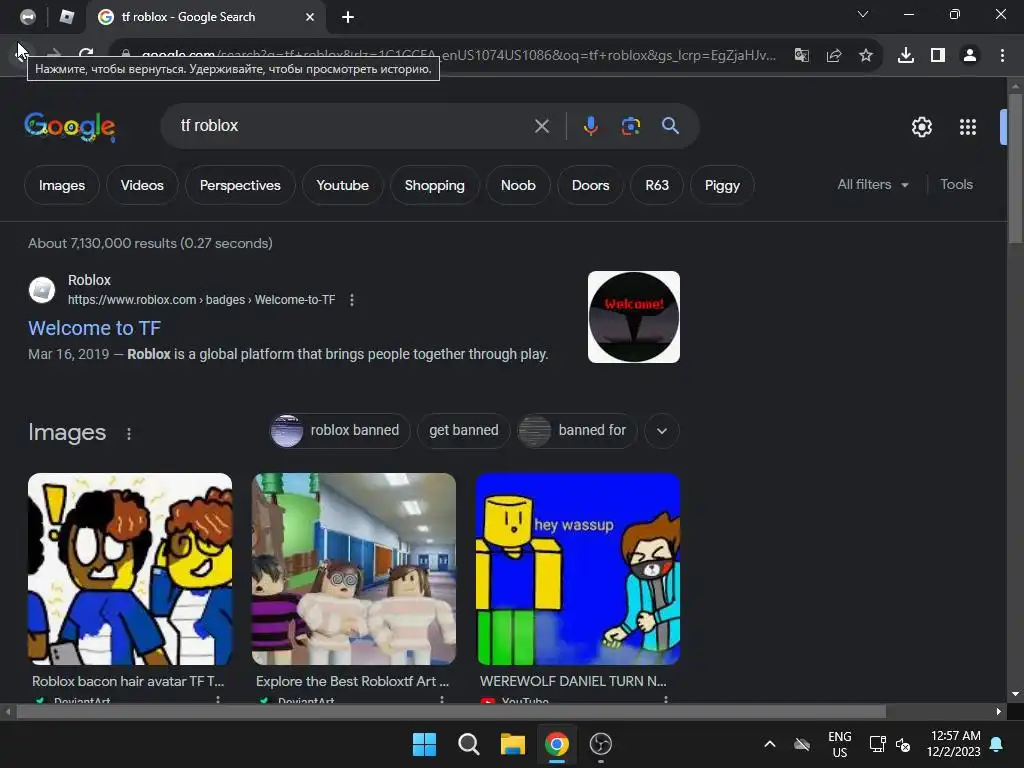The image size is (1024, 768).
Task: Open more options next to Images heading
Action: point(129,434)
